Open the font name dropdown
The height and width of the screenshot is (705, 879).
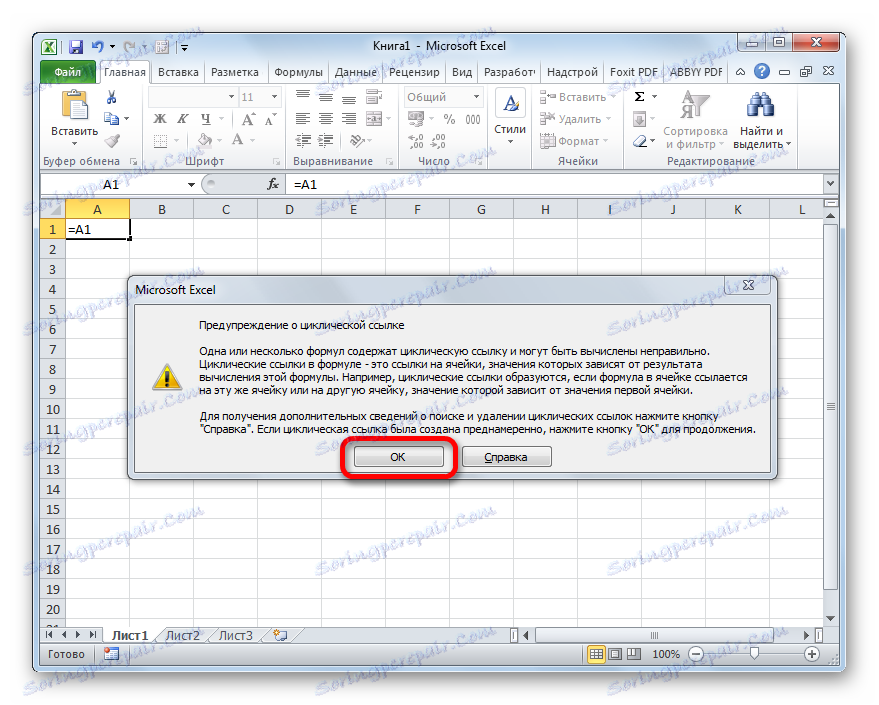click(x=231, y=97)
